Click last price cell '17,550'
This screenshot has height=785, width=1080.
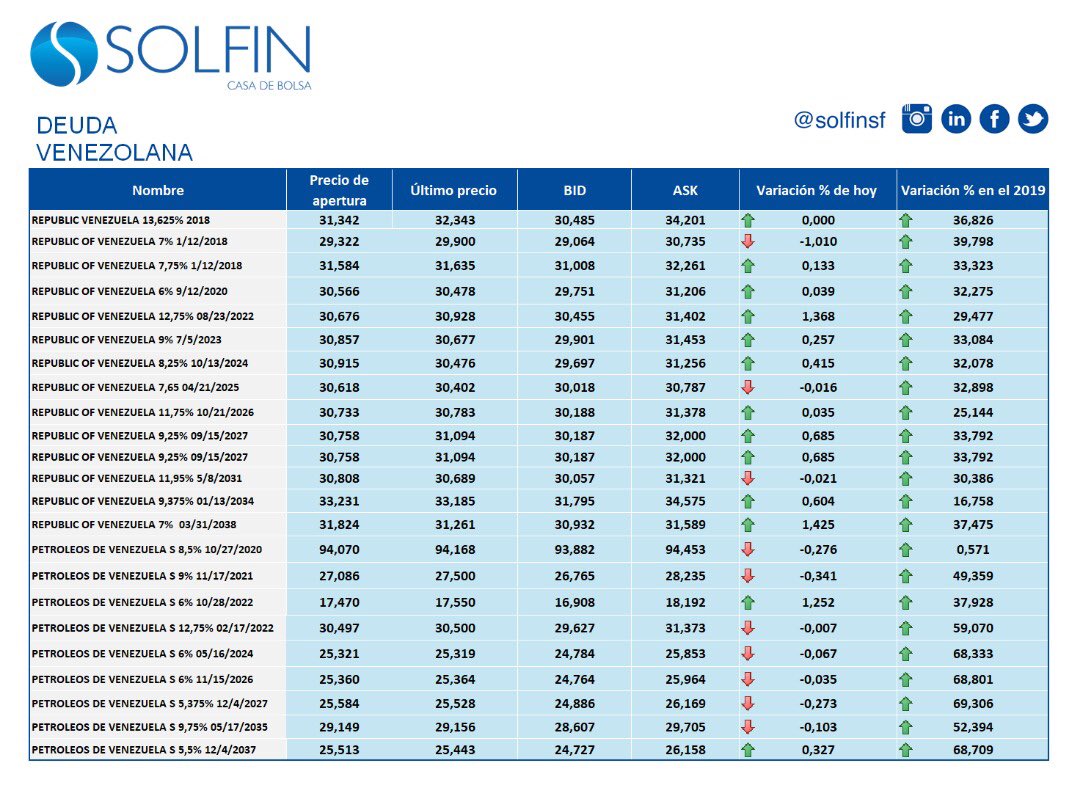point(455,603)
